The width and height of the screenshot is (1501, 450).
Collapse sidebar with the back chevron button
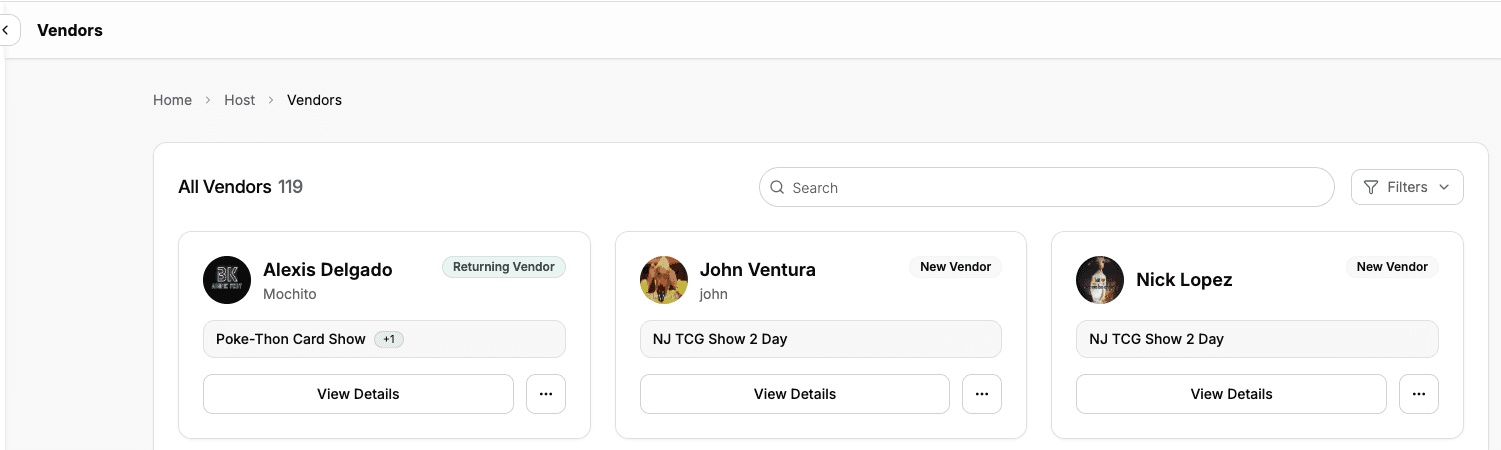click(7, 30)
